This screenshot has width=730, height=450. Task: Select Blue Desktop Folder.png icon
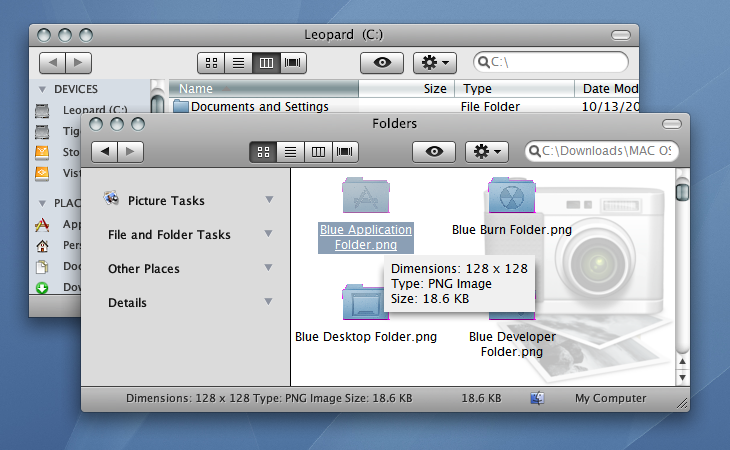pyautogui.click(x=366, y=302)
